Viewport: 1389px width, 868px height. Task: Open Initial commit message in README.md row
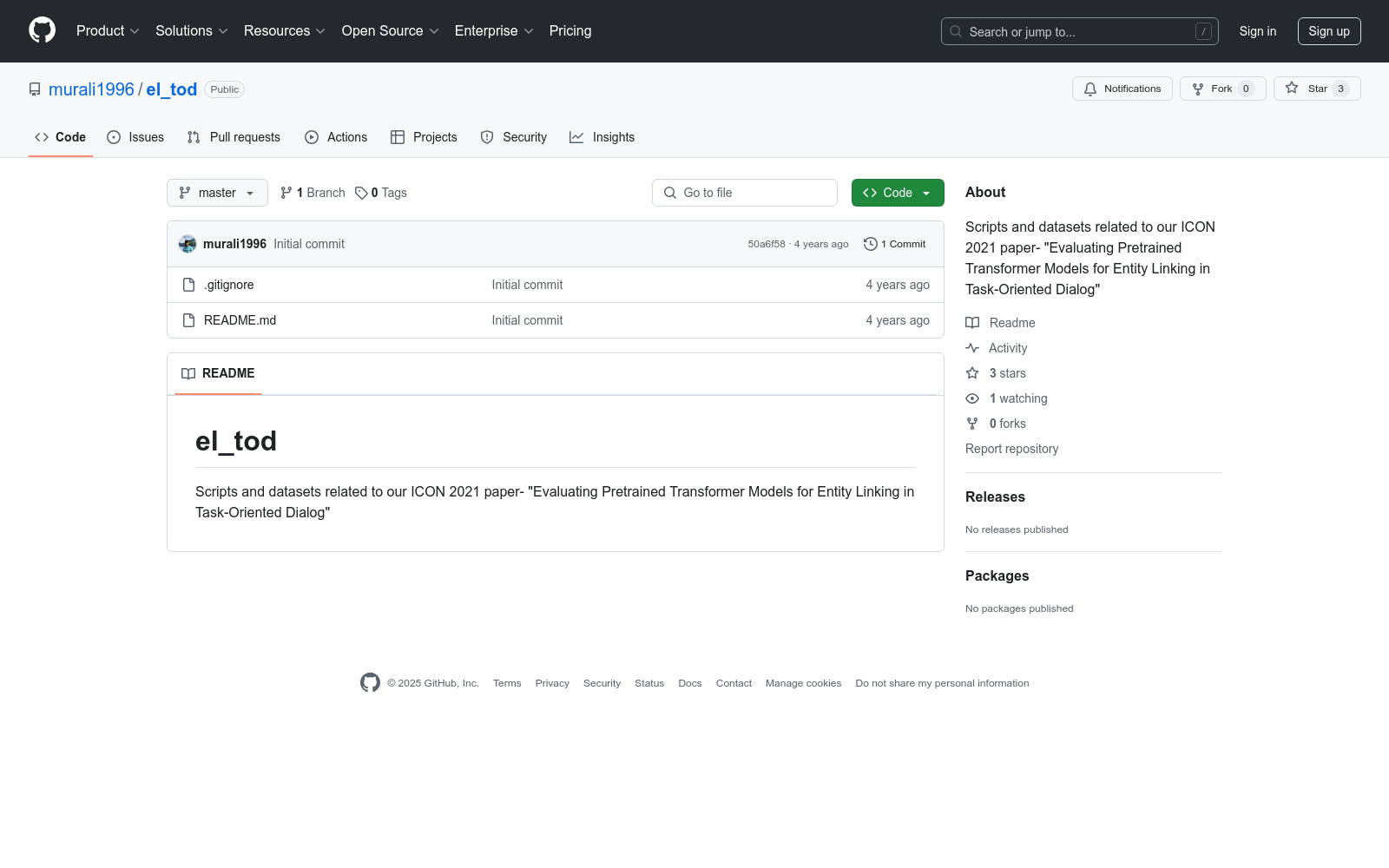[x=527, y=320]
